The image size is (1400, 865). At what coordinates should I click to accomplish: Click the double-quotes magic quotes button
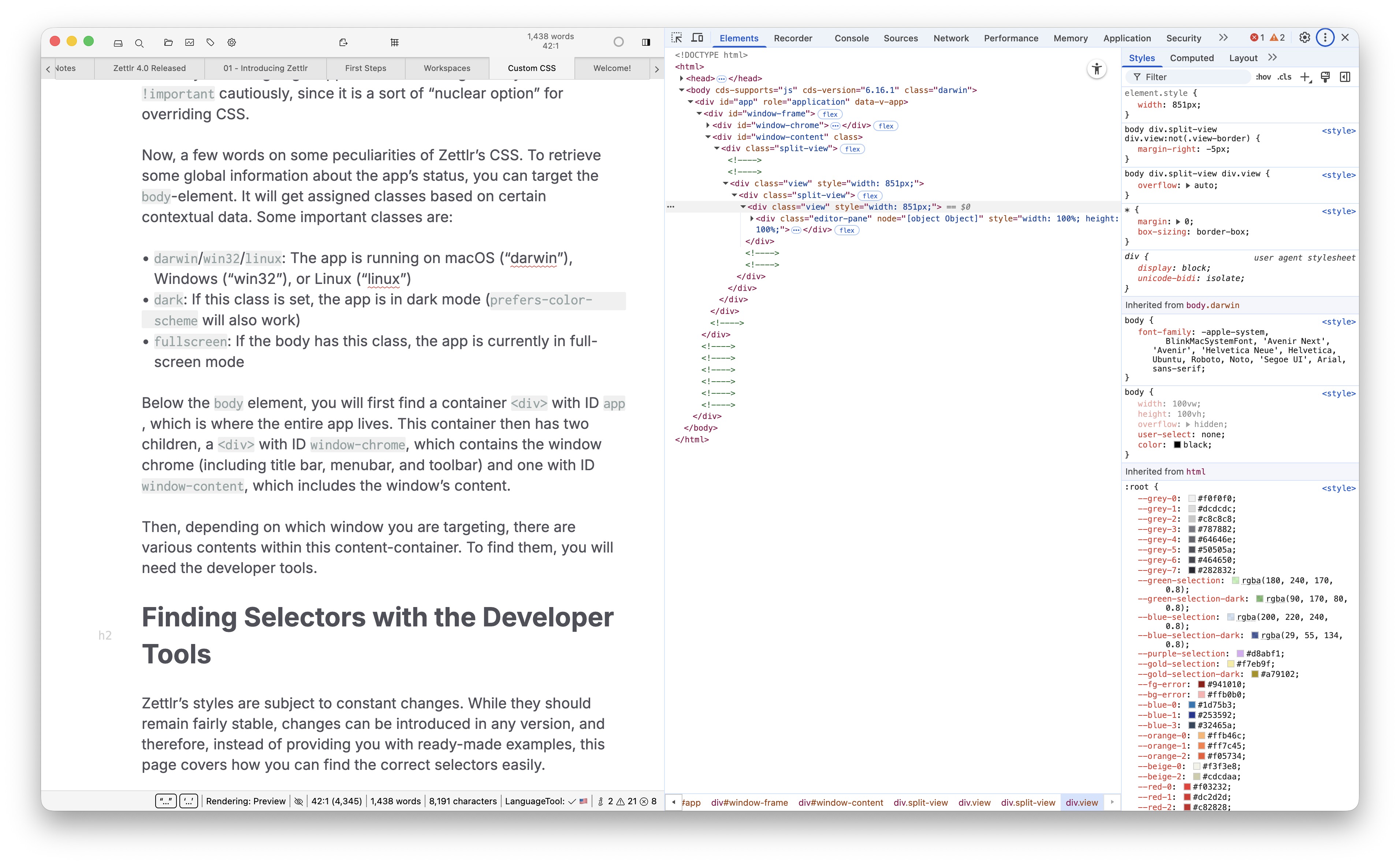point(165,801)
